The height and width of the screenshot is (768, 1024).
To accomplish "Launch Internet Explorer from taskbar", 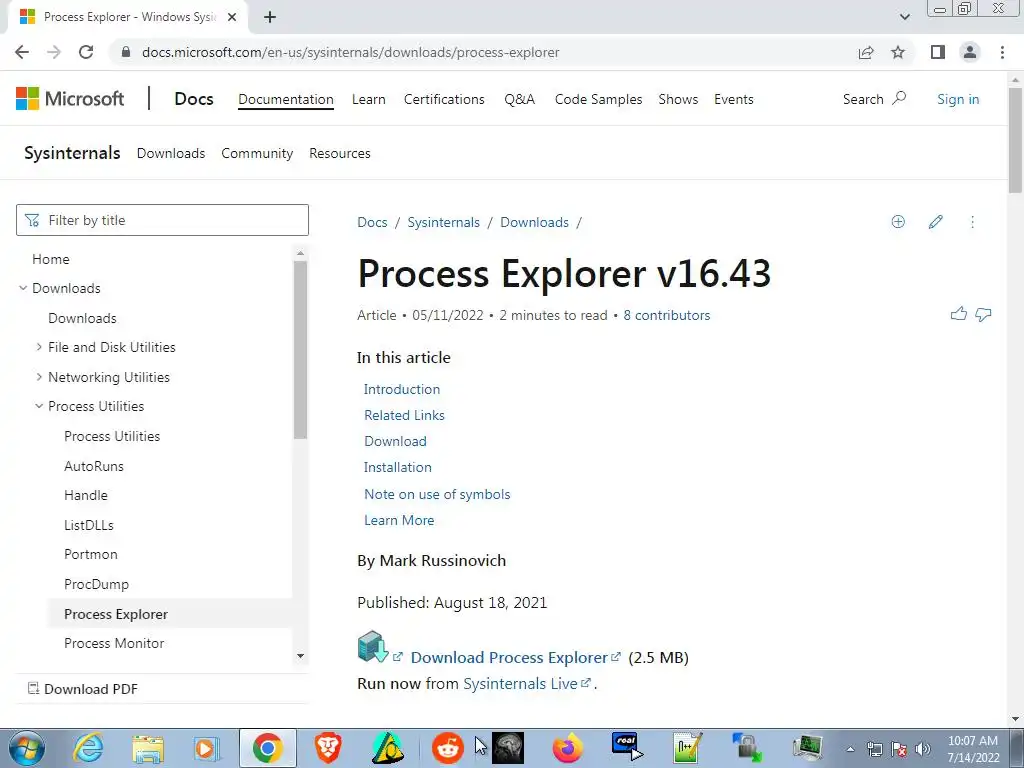I will 88,748.
